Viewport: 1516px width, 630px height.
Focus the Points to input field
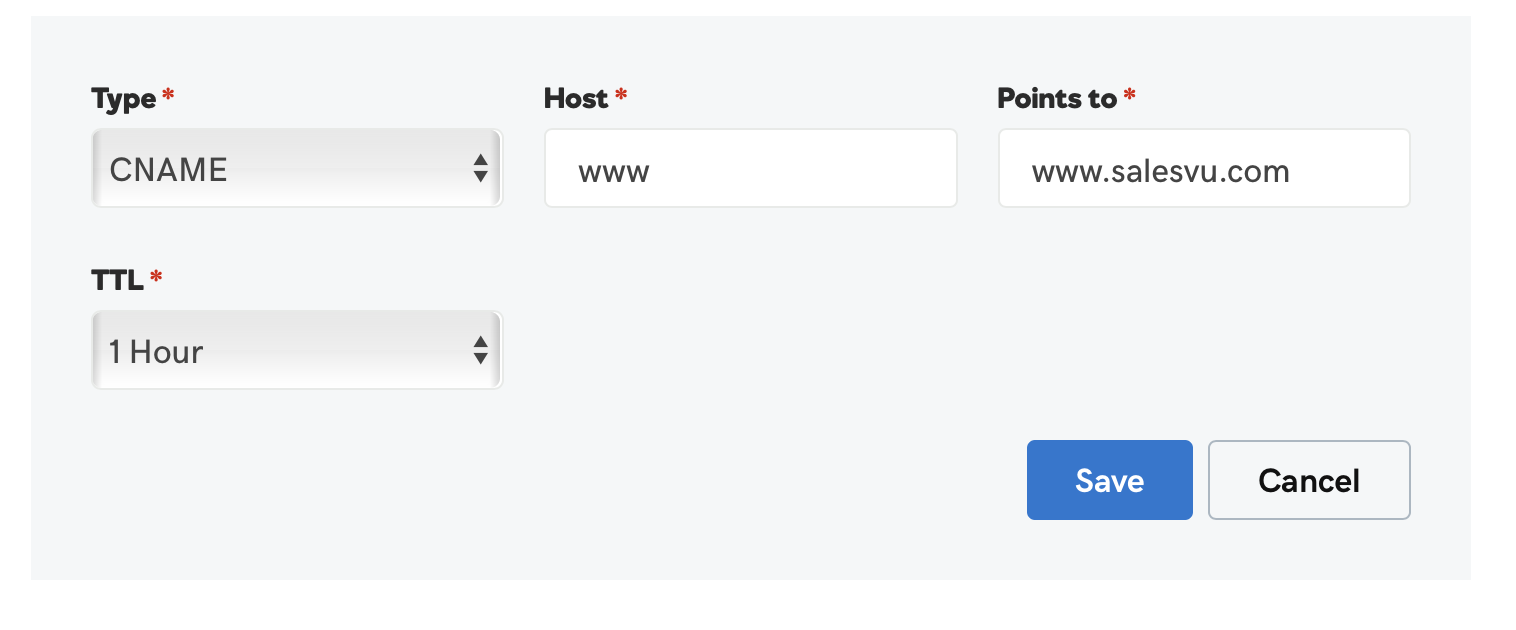coord(1203,168)
